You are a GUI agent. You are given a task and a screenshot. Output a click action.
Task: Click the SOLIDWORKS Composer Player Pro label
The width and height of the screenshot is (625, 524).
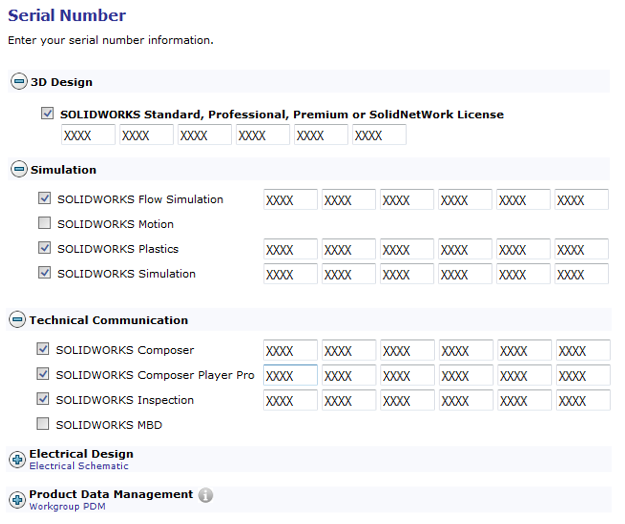pyautogui.click(x=155, y=375)
